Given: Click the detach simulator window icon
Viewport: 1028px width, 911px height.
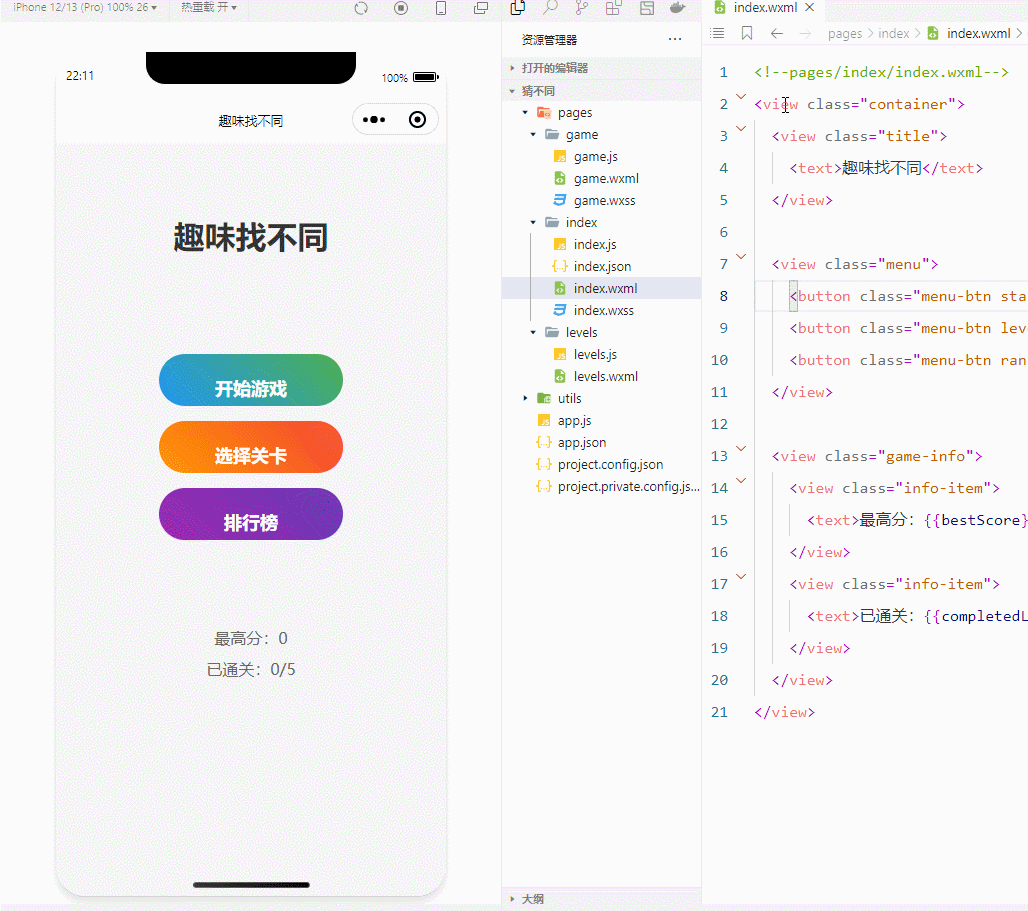Looking at the screenshot, I should pyautogui.click(x=481, y=8).
